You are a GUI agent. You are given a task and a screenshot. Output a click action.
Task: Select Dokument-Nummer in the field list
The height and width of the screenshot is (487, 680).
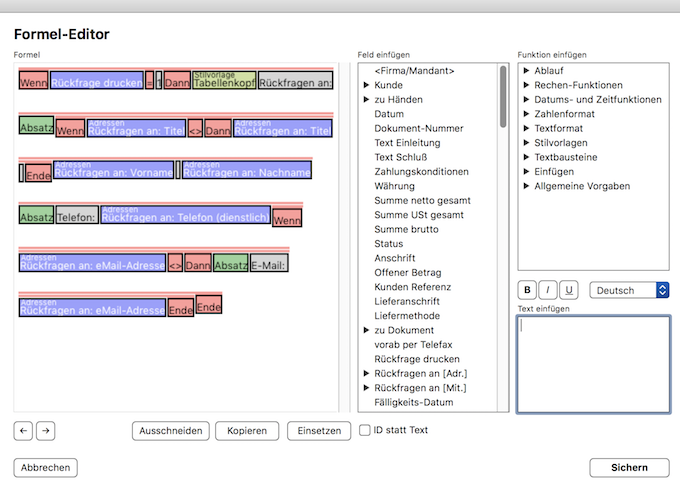pos(418,128)
